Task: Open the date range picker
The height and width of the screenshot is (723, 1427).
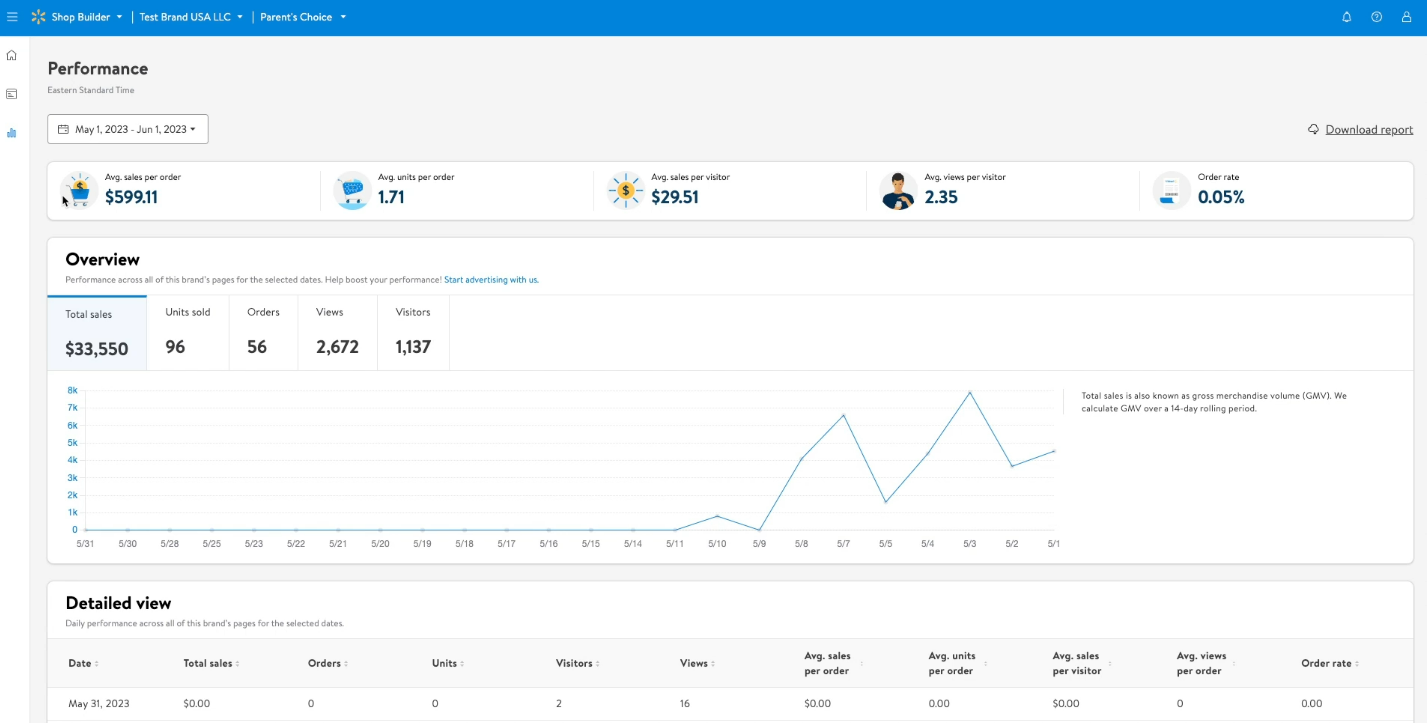Action: click(128, 129)
